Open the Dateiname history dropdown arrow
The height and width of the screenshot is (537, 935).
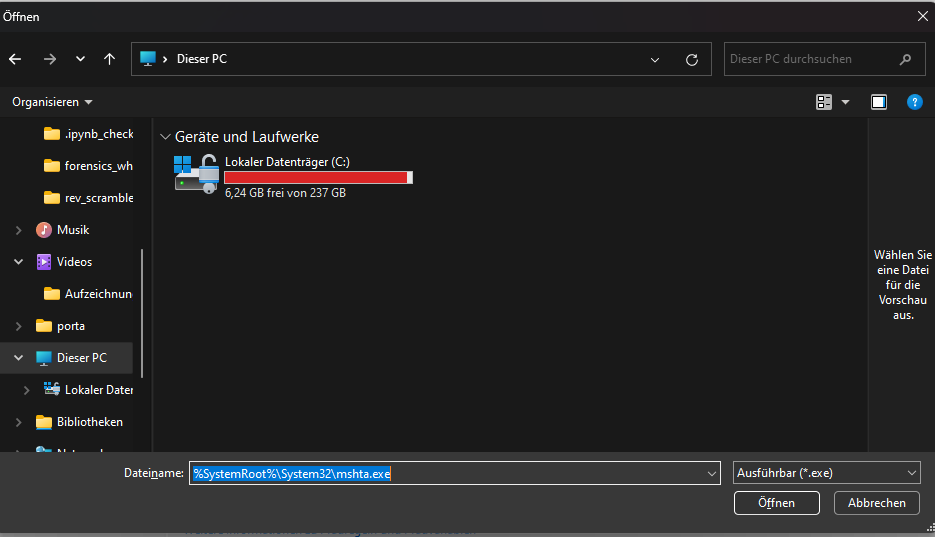point(711,473)
